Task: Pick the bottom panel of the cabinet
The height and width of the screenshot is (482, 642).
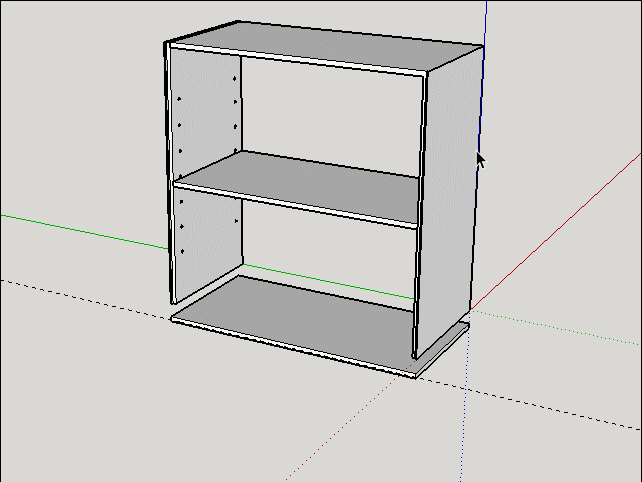Action: [x=295, y=317]
